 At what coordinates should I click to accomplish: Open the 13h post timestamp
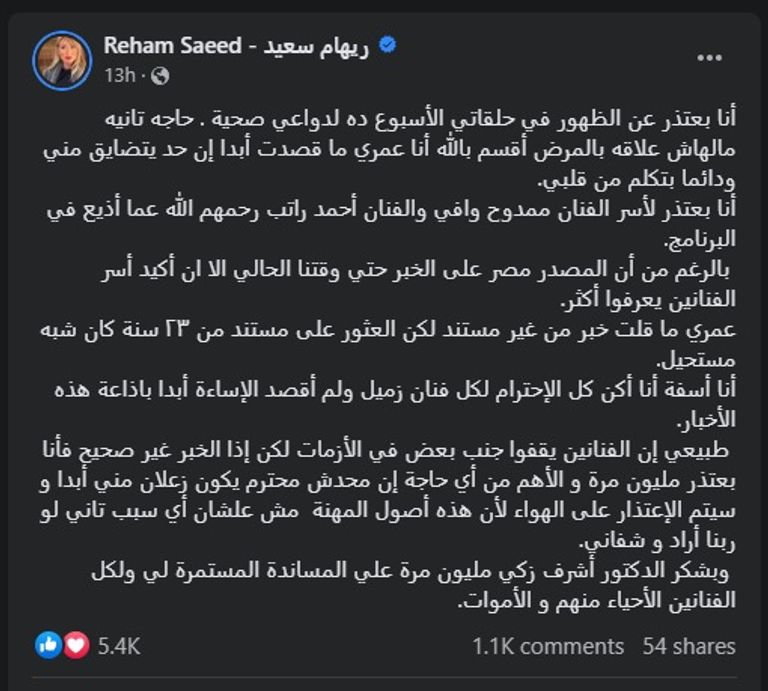pyautogui.click(x=119, y=75)
